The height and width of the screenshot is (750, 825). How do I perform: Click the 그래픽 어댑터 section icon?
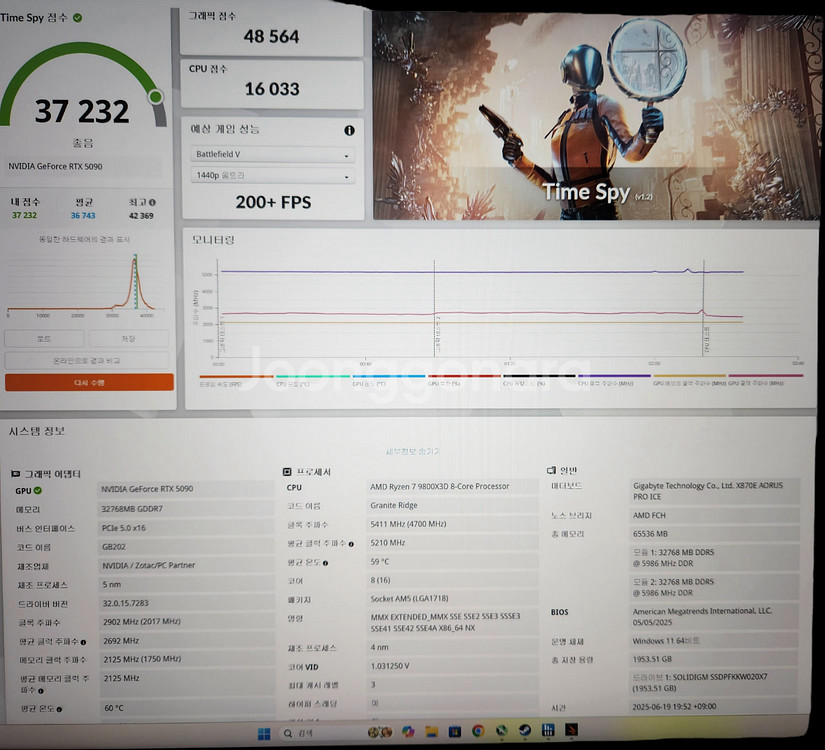coord(15,474)
